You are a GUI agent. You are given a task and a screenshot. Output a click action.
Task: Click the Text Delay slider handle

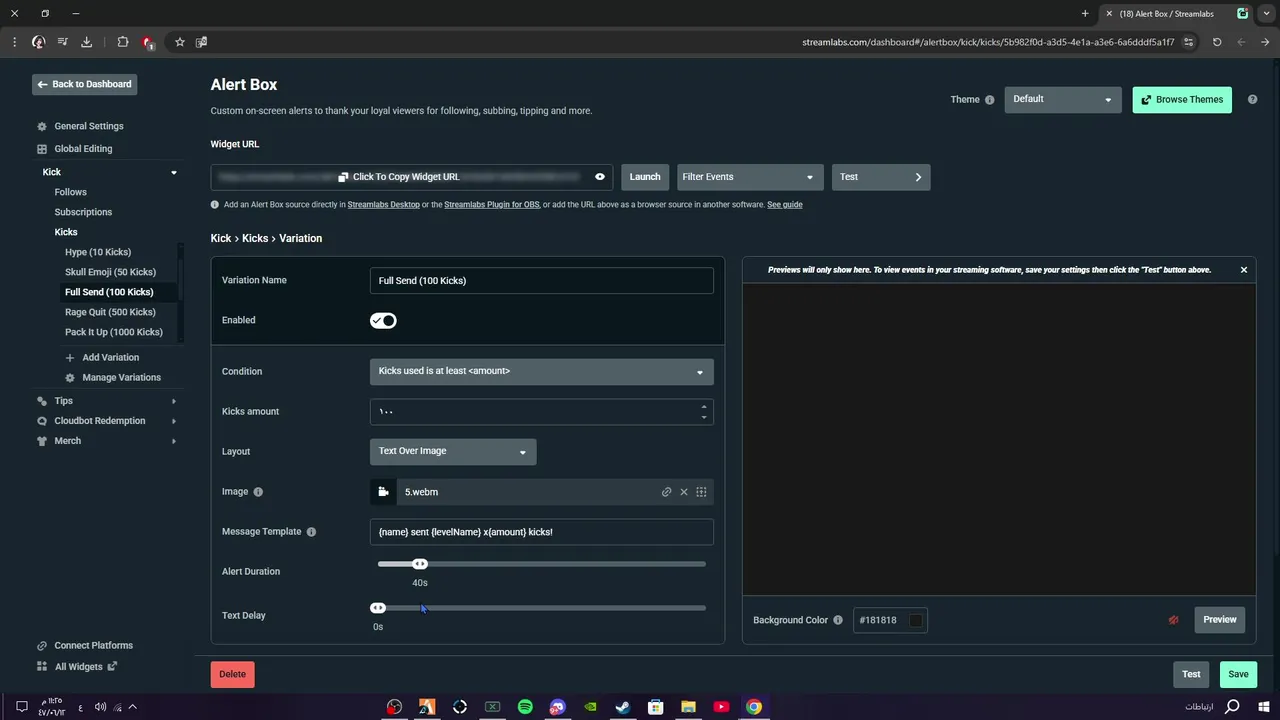click(x=378, y=609)
